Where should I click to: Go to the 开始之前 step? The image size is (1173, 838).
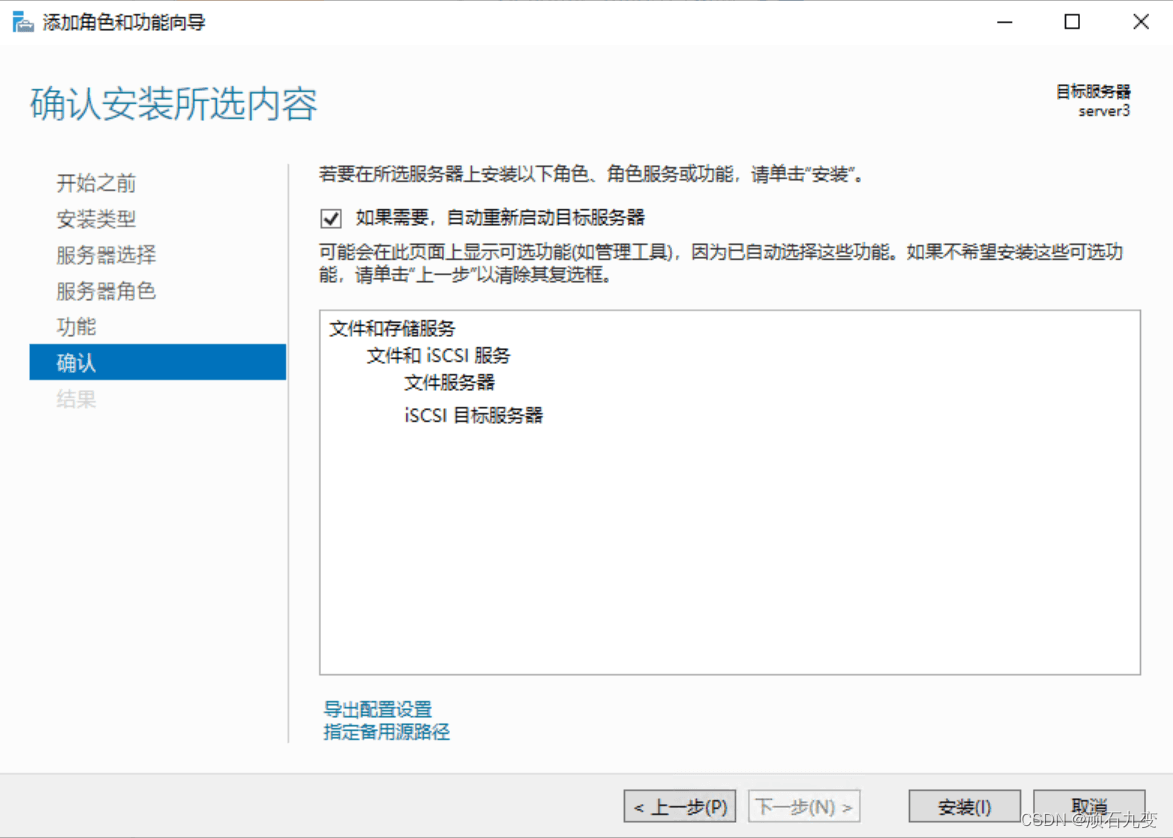pyautogui.click(x=97, y=183)
